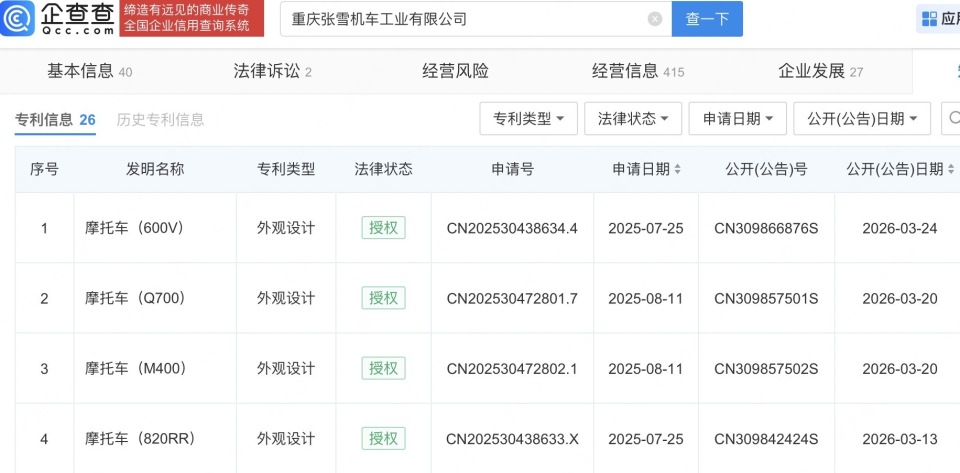The image size is (960, 473).
Task: Expand the 法律状态 filter dropdown
Action: [632, 118]
